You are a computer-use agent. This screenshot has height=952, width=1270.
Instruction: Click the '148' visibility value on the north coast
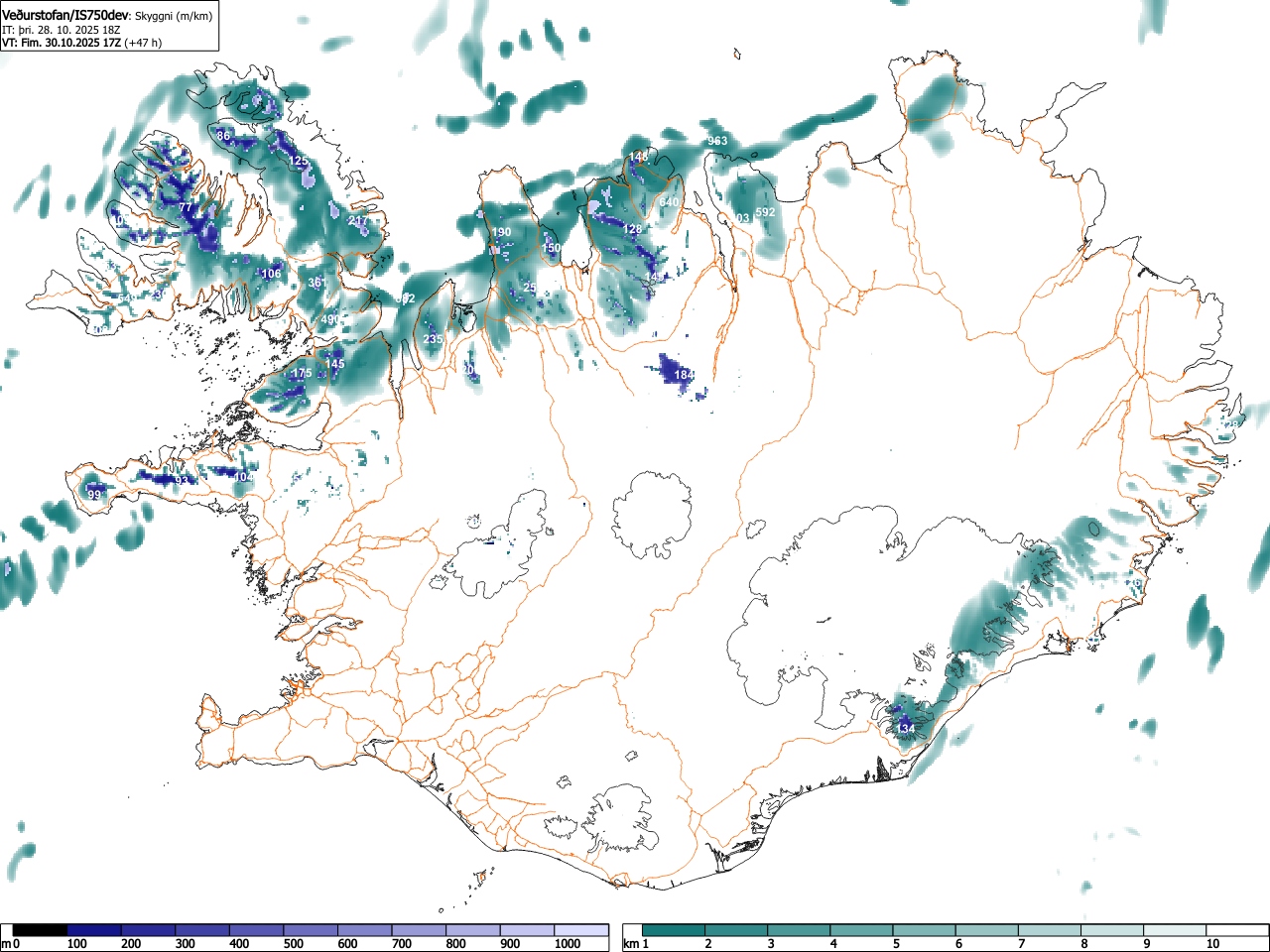click(x=639, y=157)
